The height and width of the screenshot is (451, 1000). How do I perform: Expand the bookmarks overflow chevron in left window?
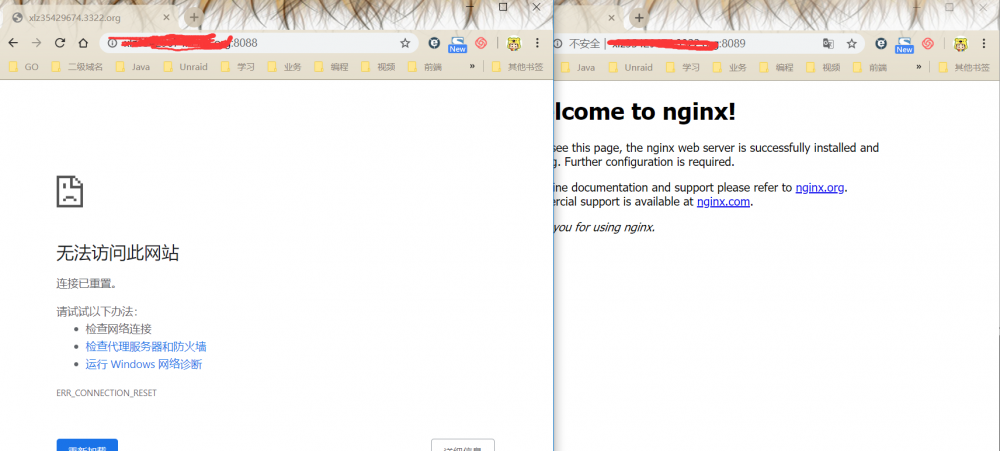click(472, 66)
